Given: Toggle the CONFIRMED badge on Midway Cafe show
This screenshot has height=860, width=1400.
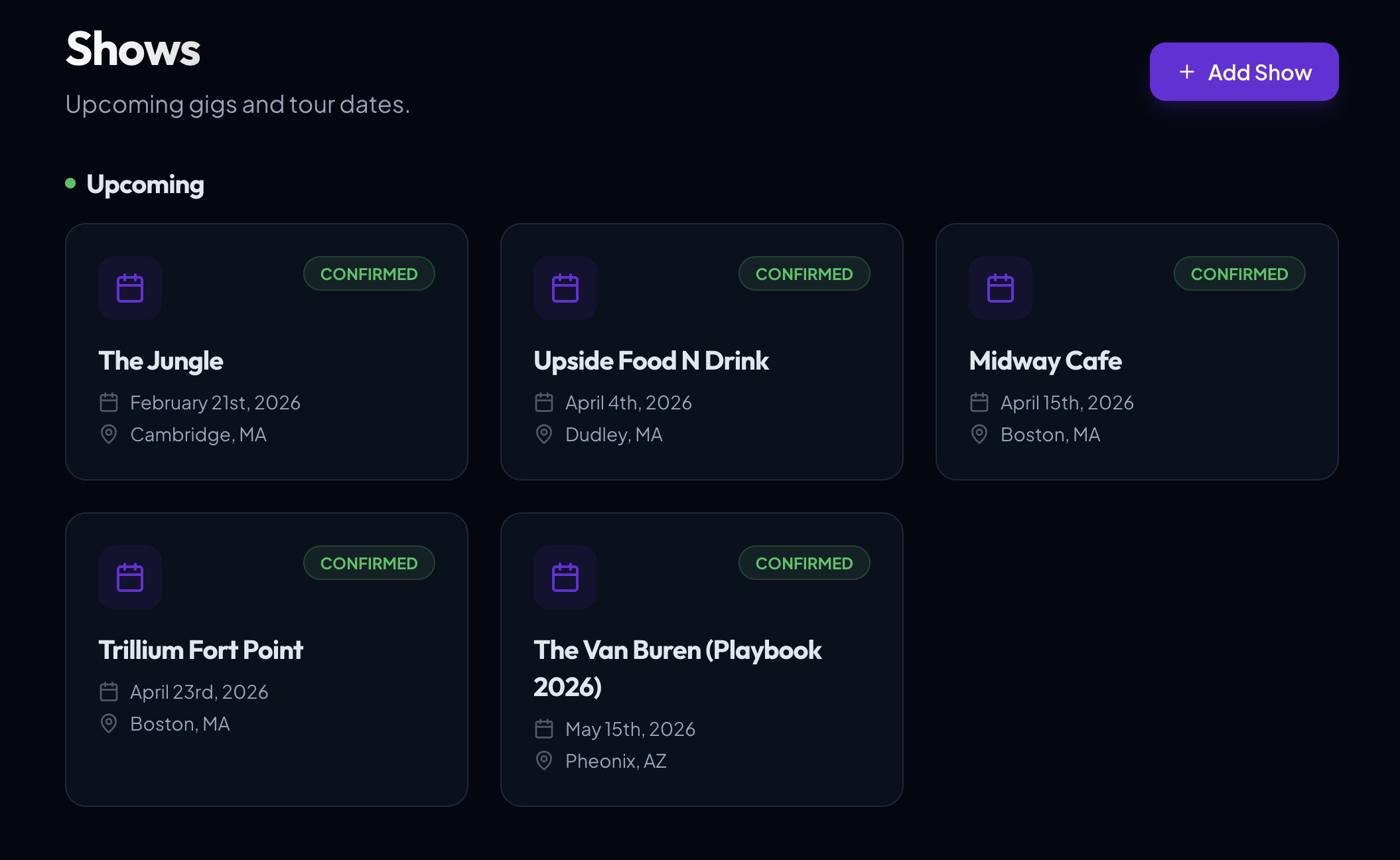Looking at the screenshot, I should click(1239, 273).
